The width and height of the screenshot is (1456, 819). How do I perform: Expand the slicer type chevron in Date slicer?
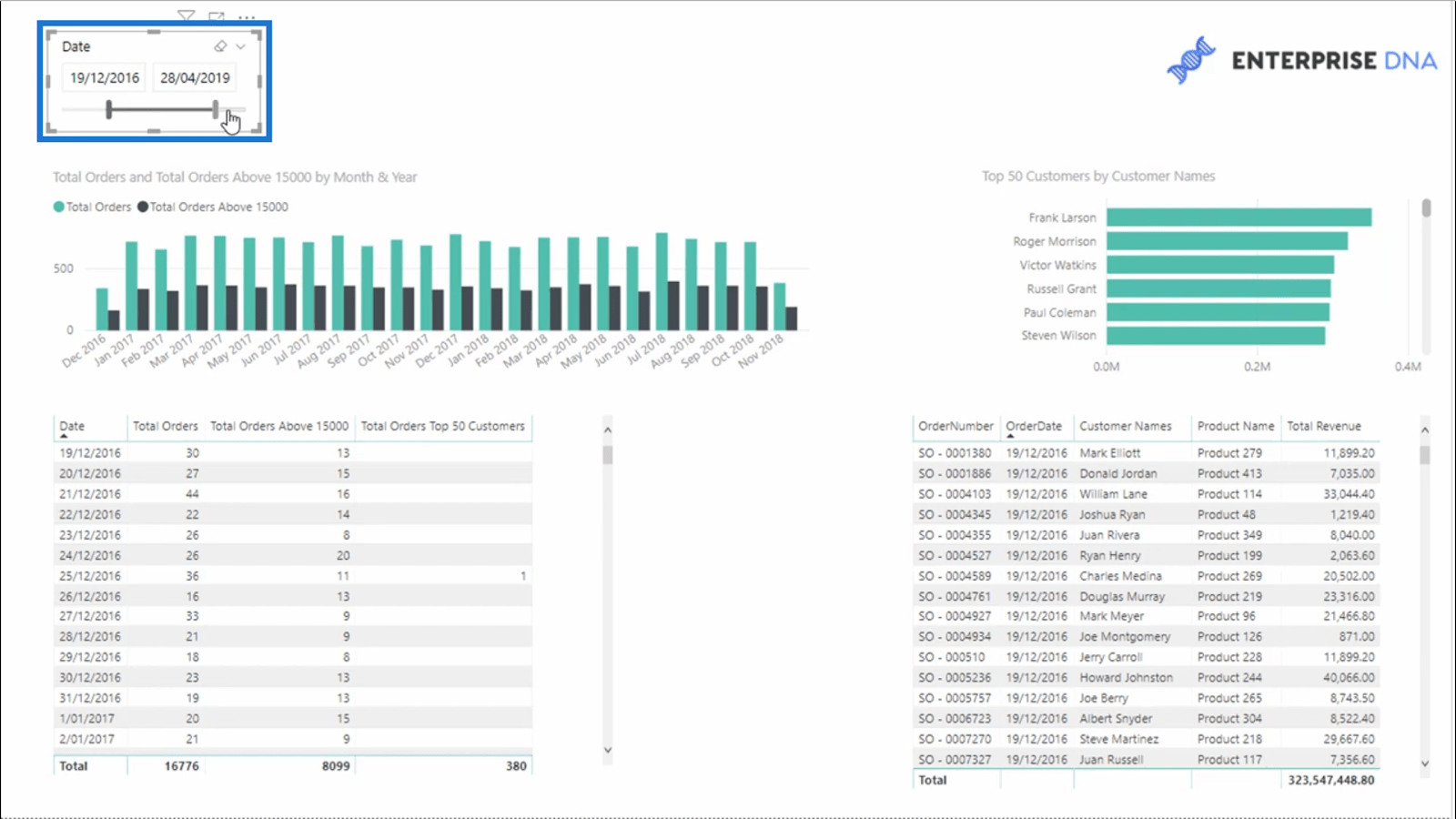[240, 46]
